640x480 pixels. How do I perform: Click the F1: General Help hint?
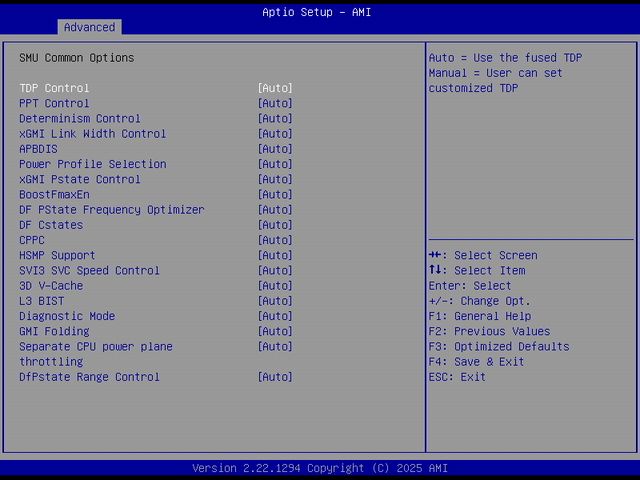coord(480,316)
